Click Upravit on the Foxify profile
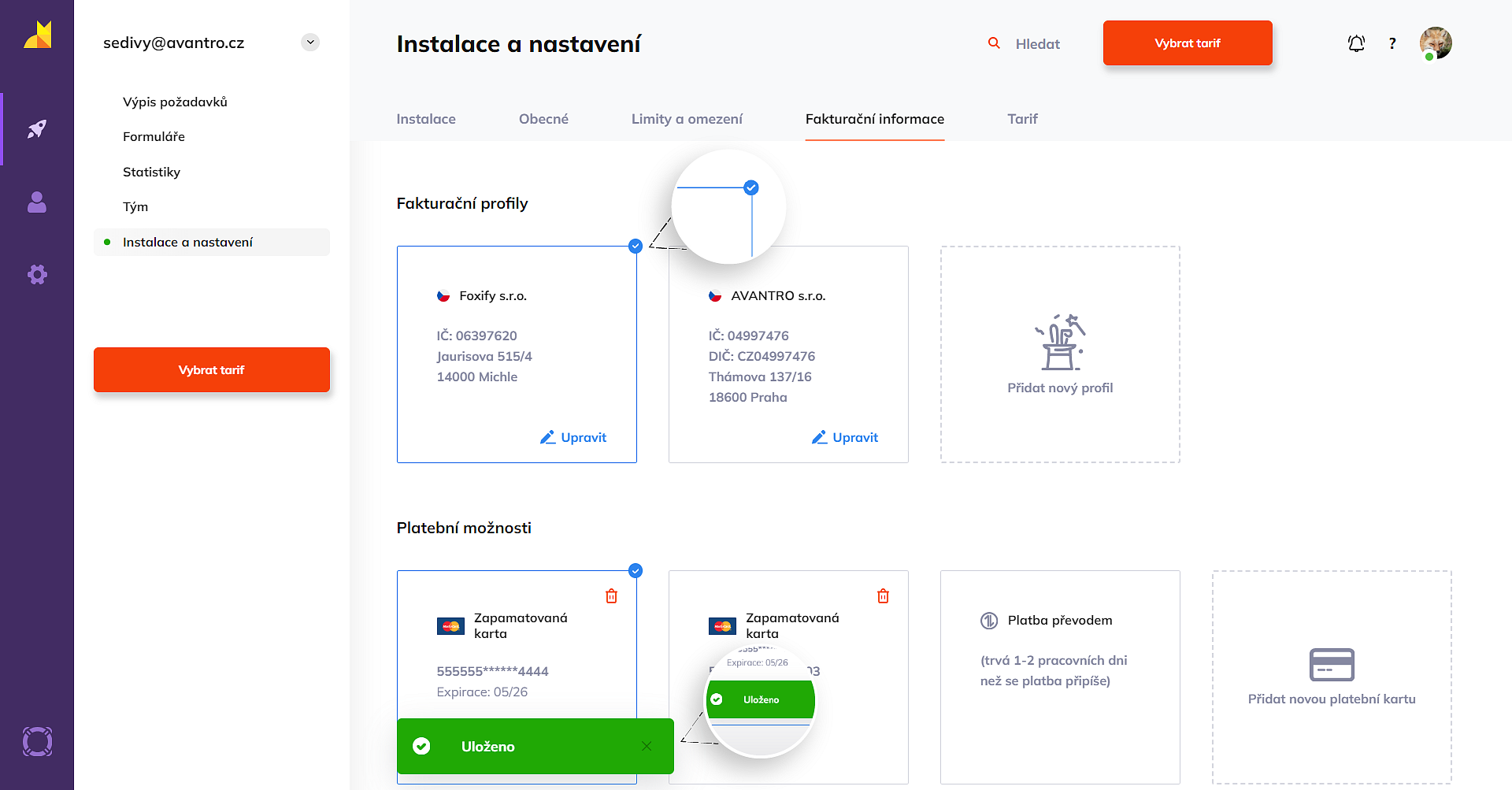Screen dimensions: 1512x790 click(x=573, y=437)
